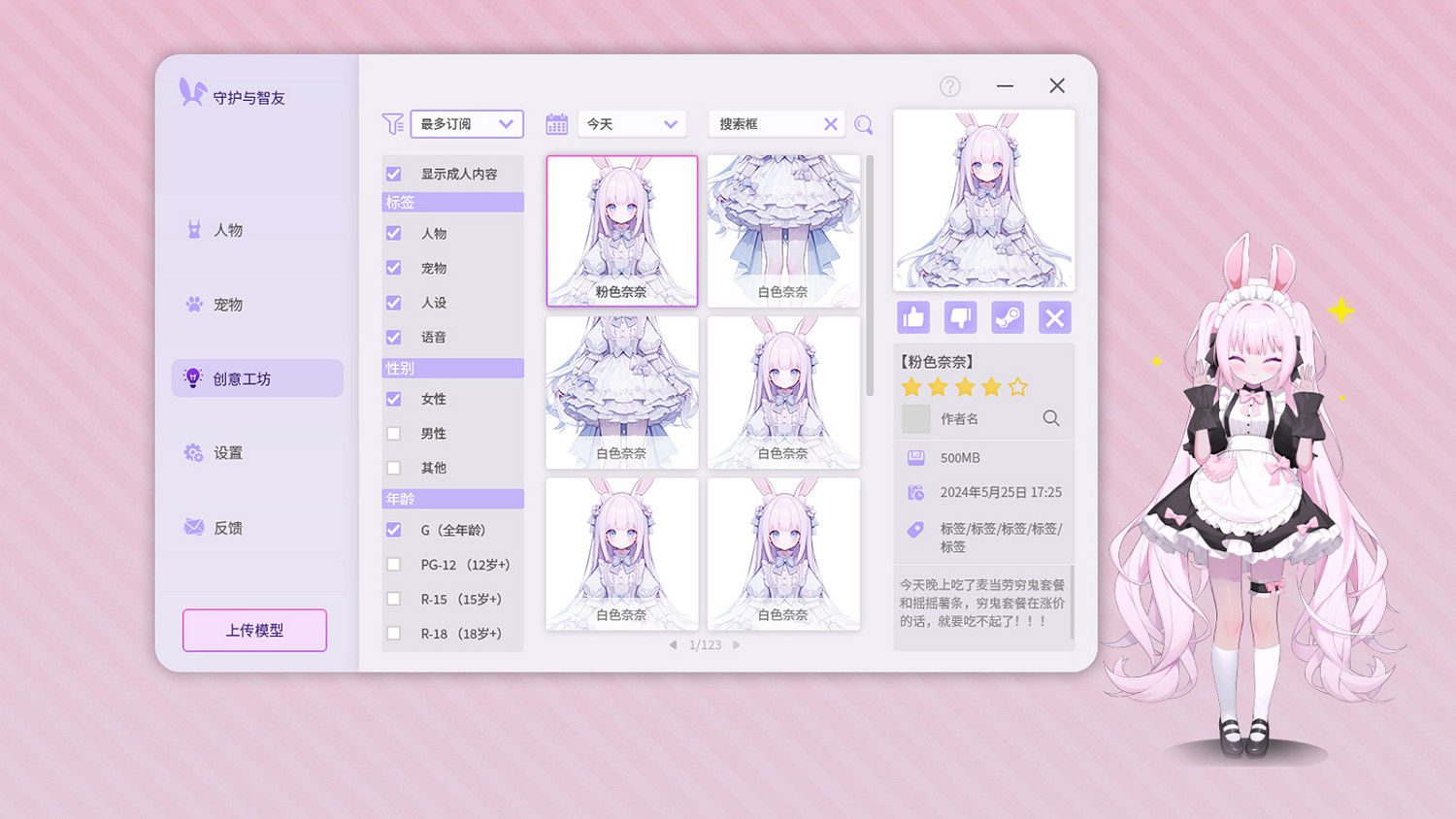Click the filter funnel icon
1456x819 pixels.
tap(392, 123)
